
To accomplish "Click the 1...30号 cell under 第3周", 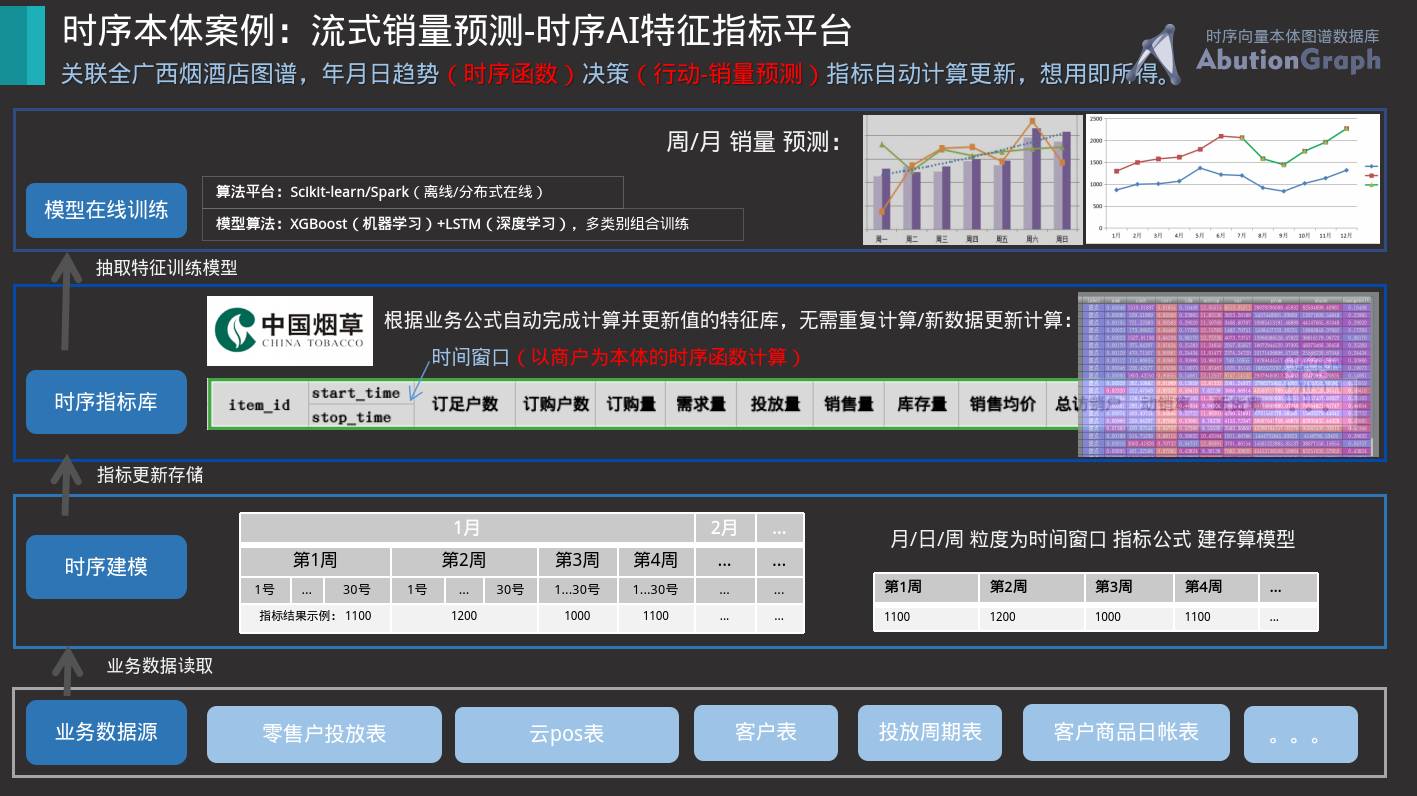I will point(577,589).
